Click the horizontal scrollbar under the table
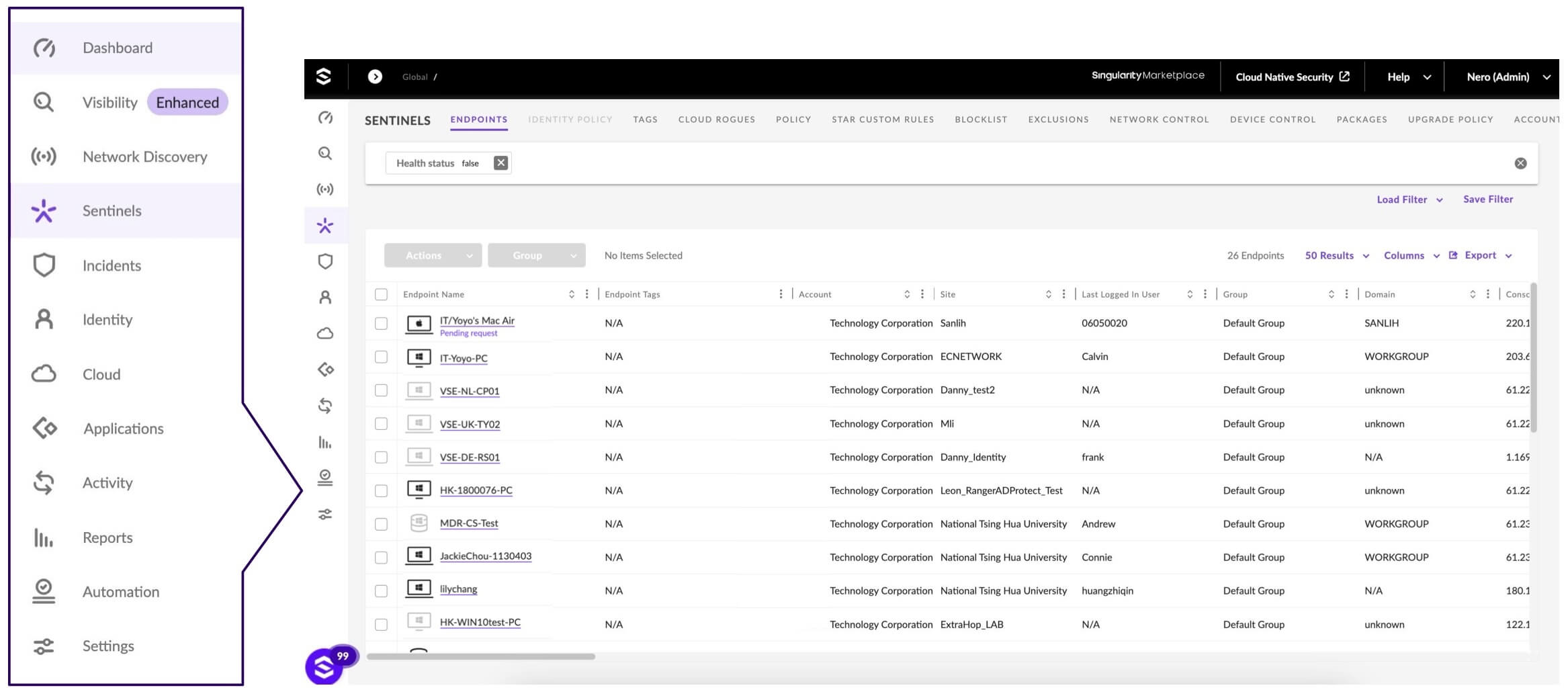 click(x=480, y=656)
